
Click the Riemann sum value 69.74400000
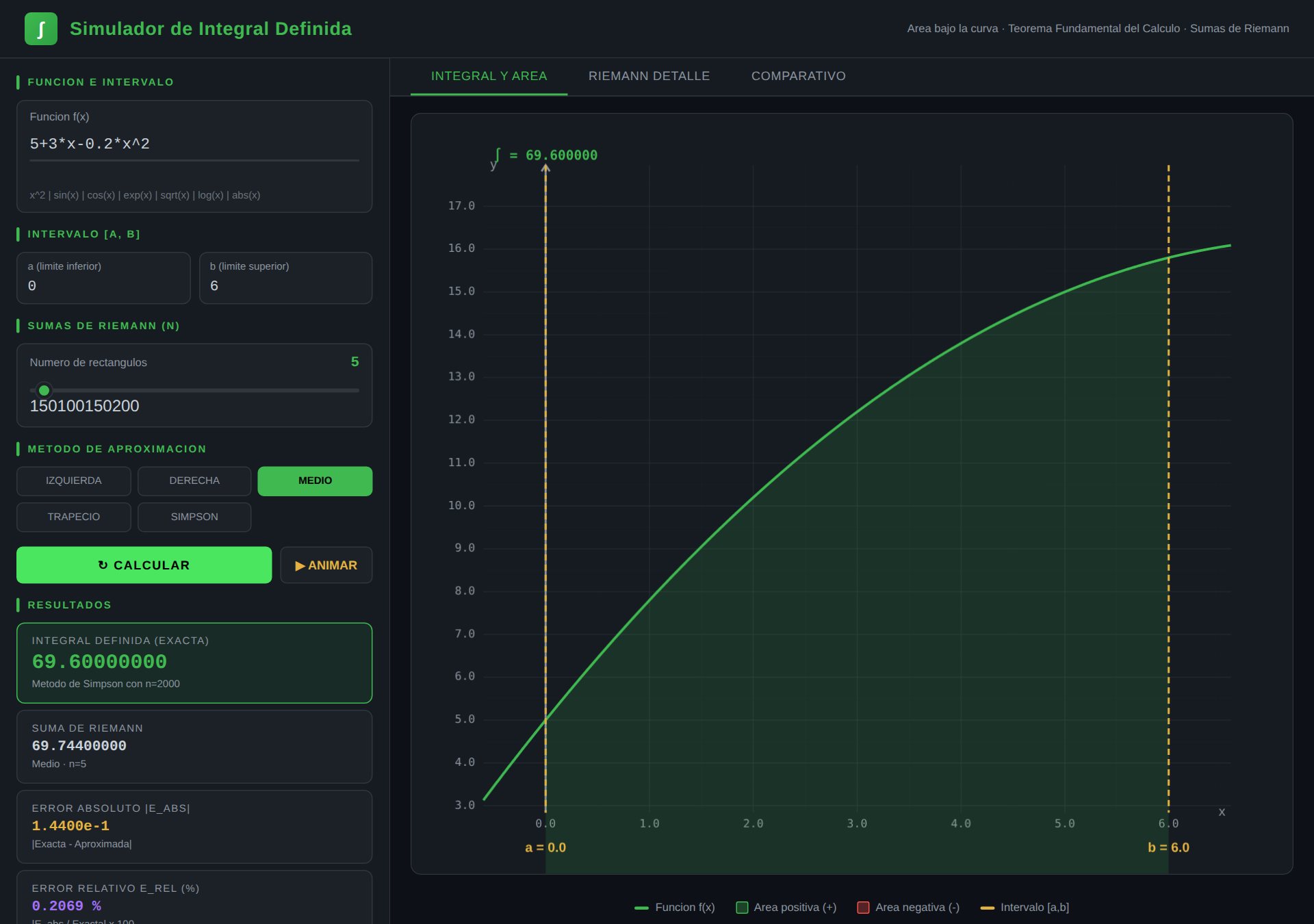pos(79,746)
